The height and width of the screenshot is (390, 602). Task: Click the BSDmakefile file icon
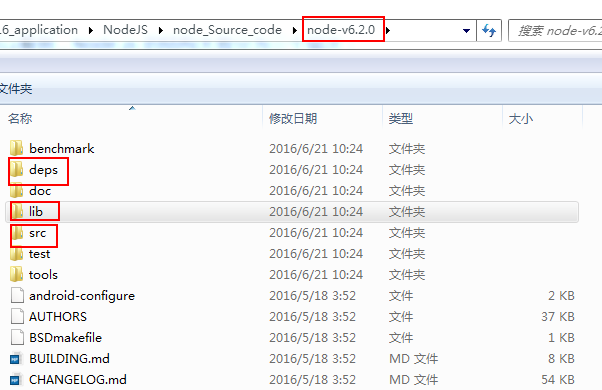17,337
